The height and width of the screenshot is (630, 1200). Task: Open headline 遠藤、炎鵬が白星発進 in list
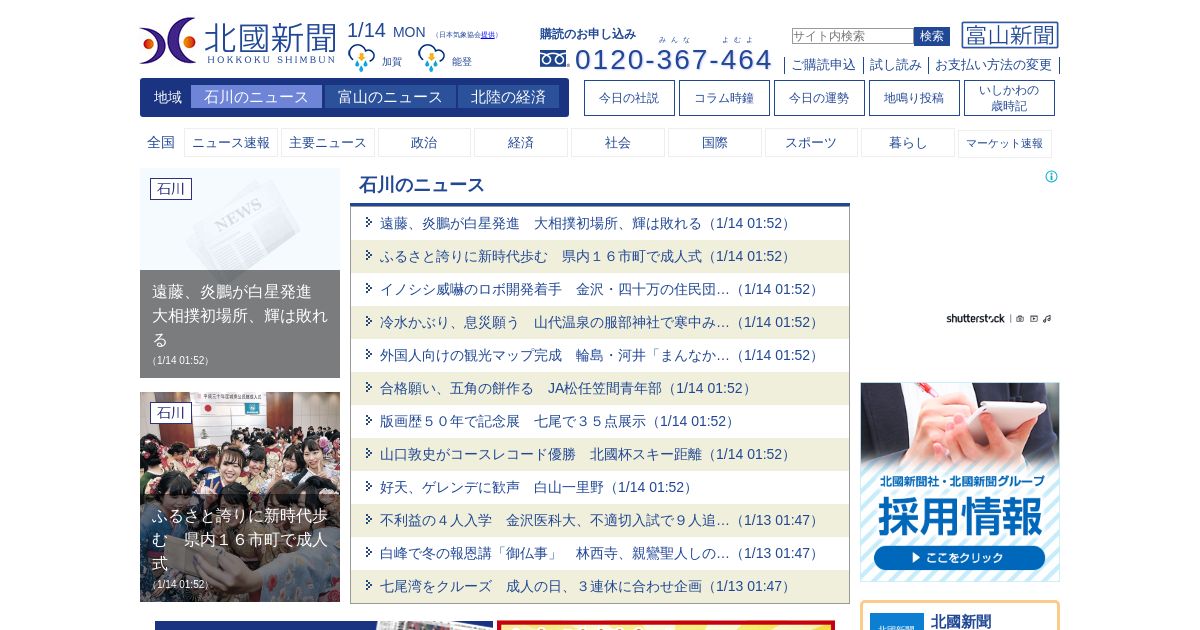pyautogui.click(x=587, y=223)
